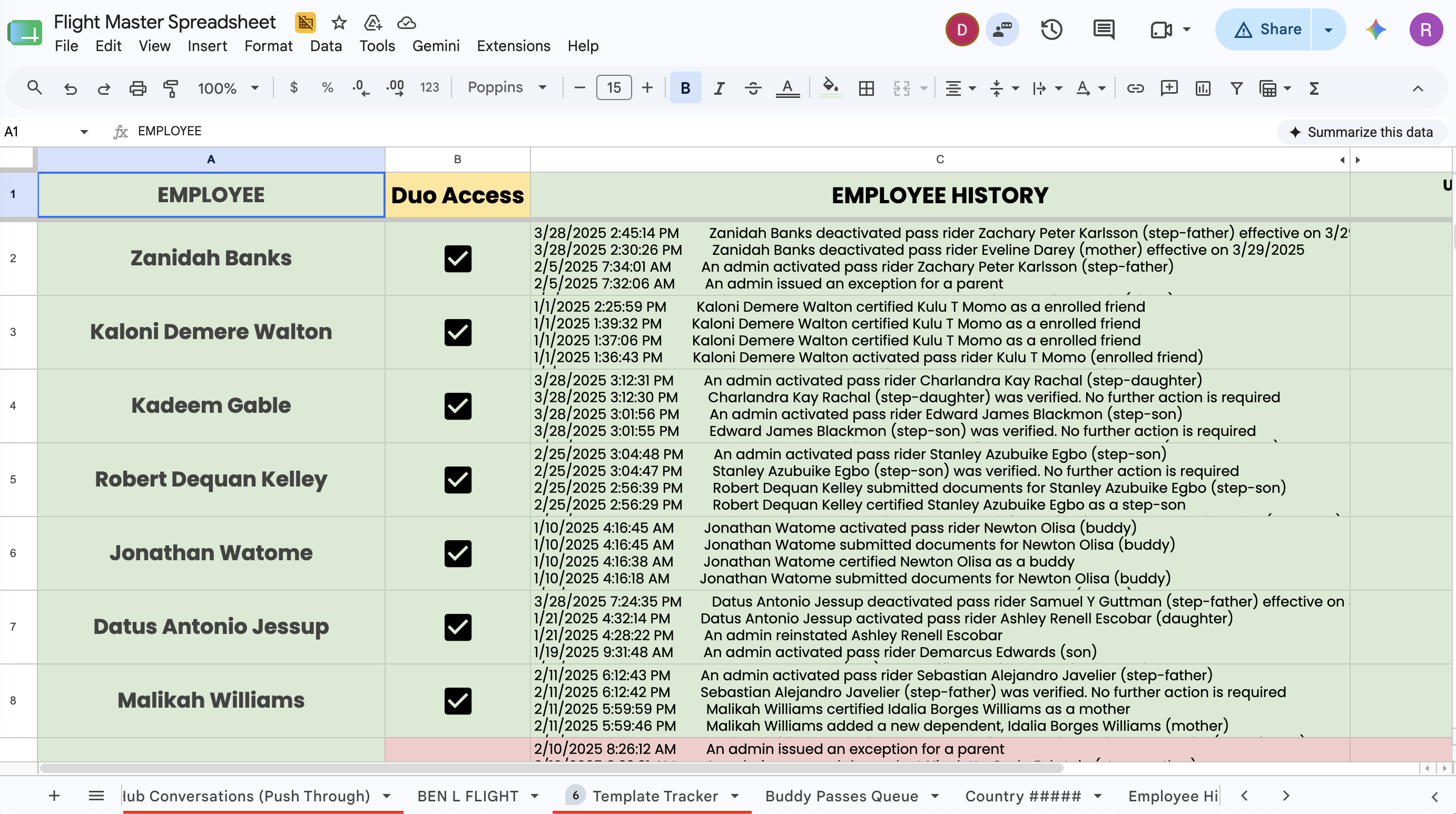The image size is (1456, 814).
Task: Insert a link
Action: point(1135,88)
